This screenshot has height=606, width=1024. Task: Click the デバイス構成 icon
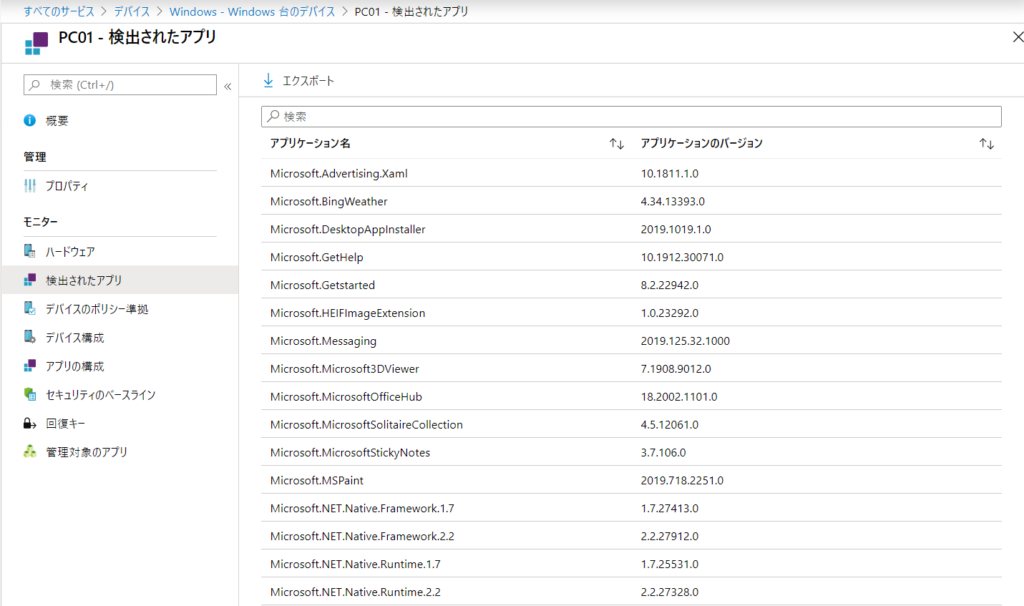point(29,337)
